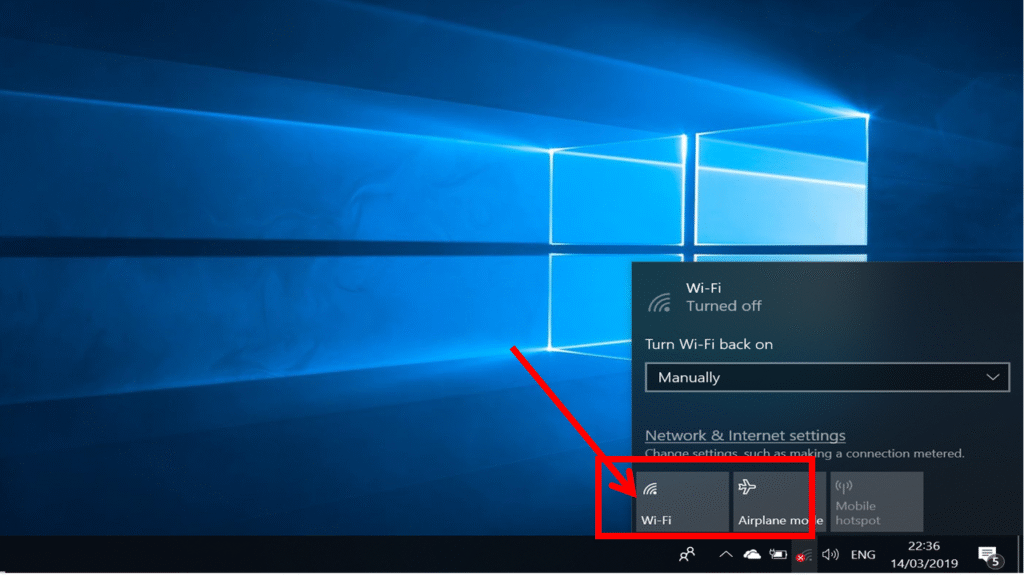1024x576 pixels.
Task: Expand the hidden tray icons chevron
Action: click(x=726, y=554)
